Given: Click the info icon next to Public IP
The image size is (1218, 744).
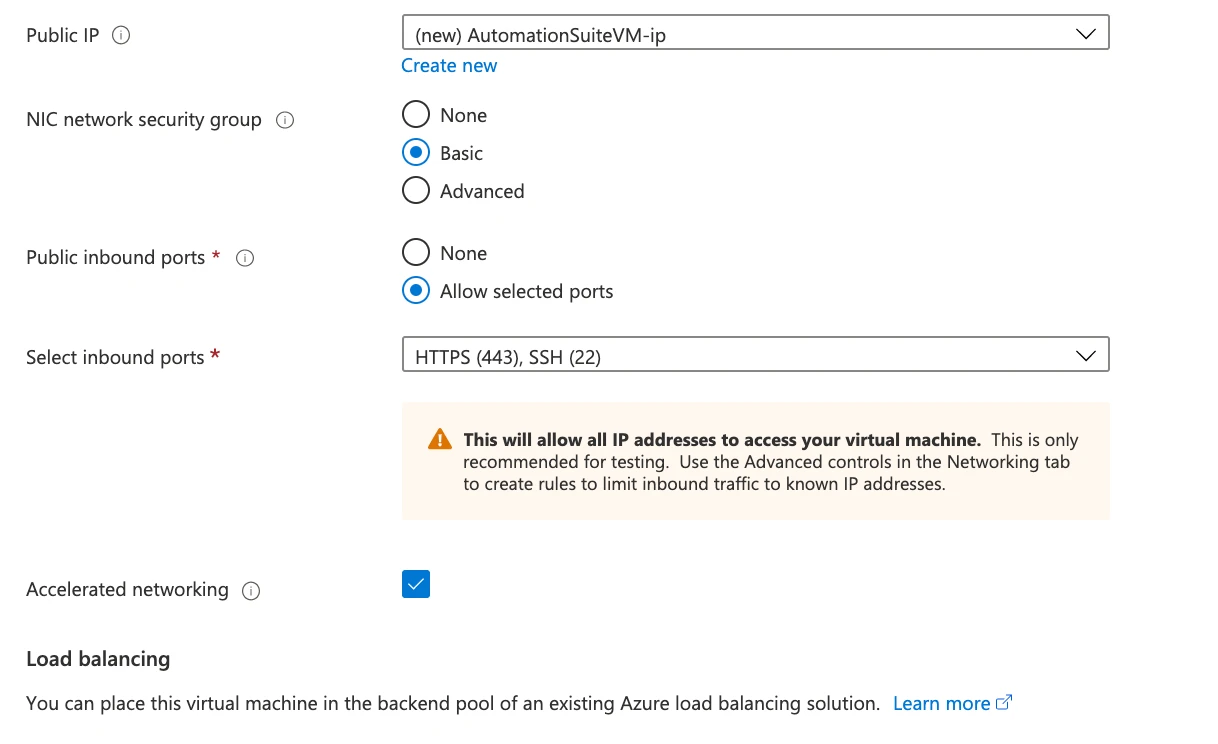Looking at the screenshot, I should coord(121,35).
